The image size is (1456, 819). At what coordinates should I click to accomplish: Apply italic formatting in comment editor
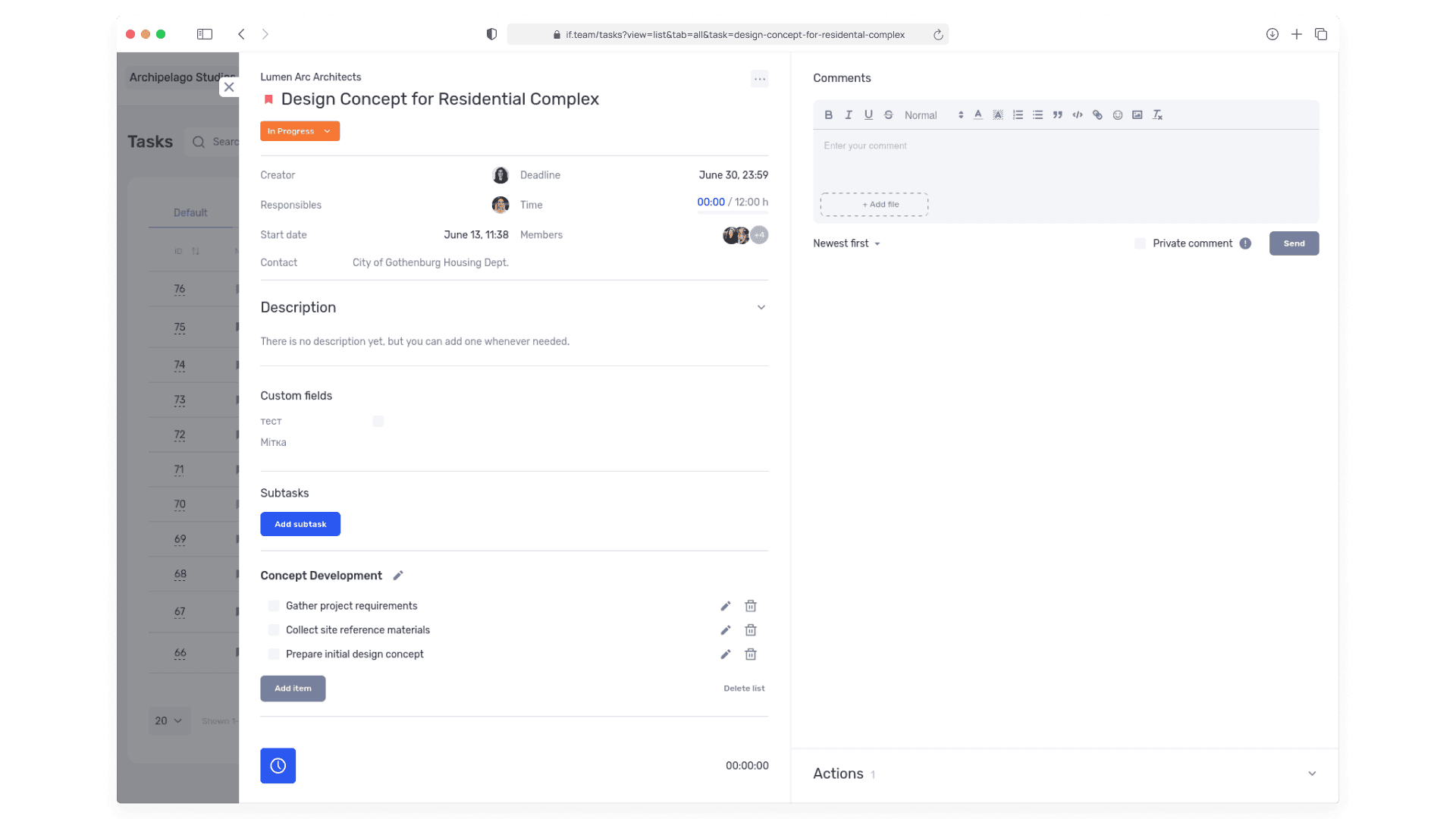click(849, 115)
